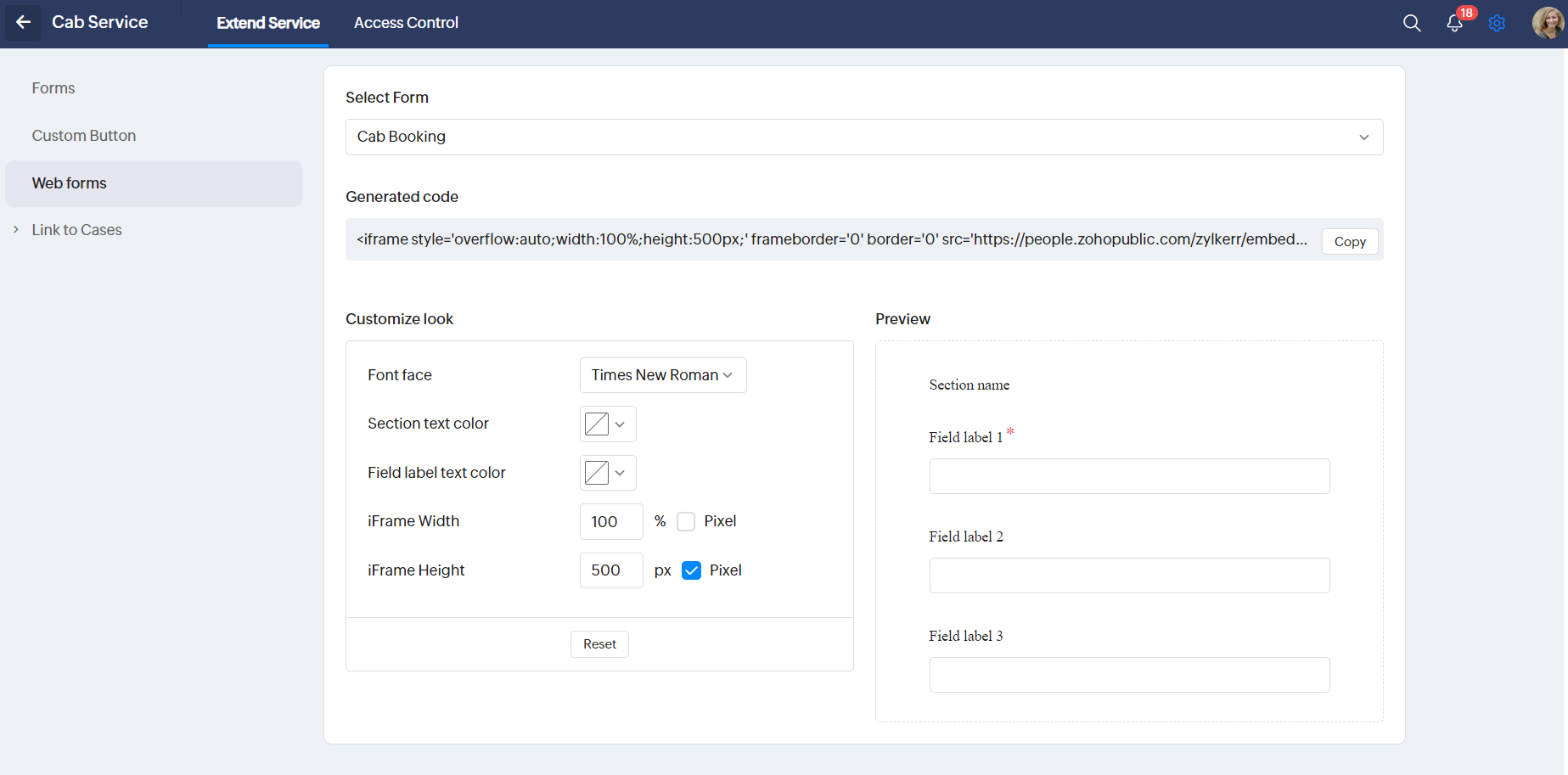Click the Reset button

(599, 644)
